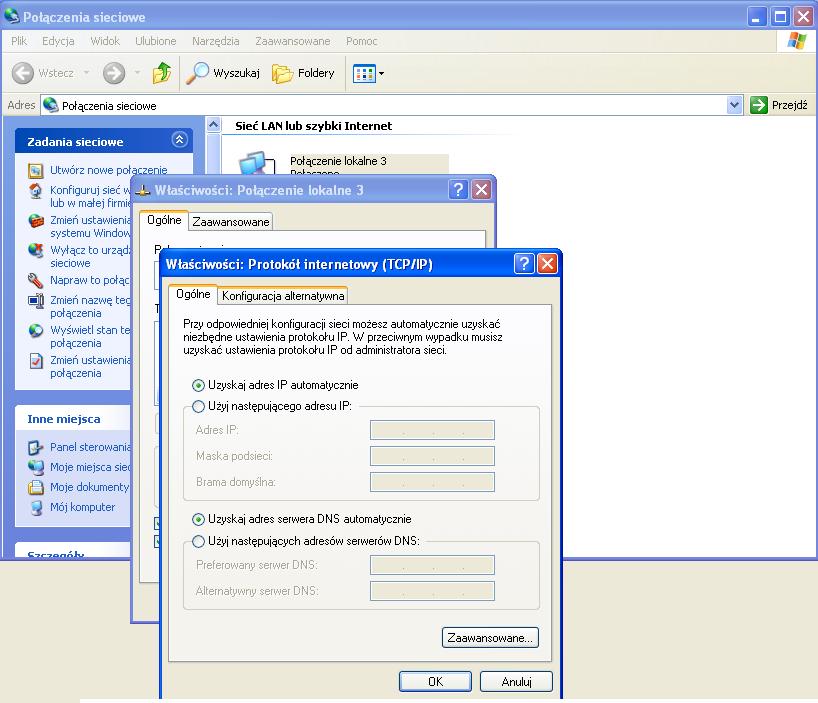
Task: Click Moje dokumenty folder icon
Action: pyautogui.click(x=35, y=487)
